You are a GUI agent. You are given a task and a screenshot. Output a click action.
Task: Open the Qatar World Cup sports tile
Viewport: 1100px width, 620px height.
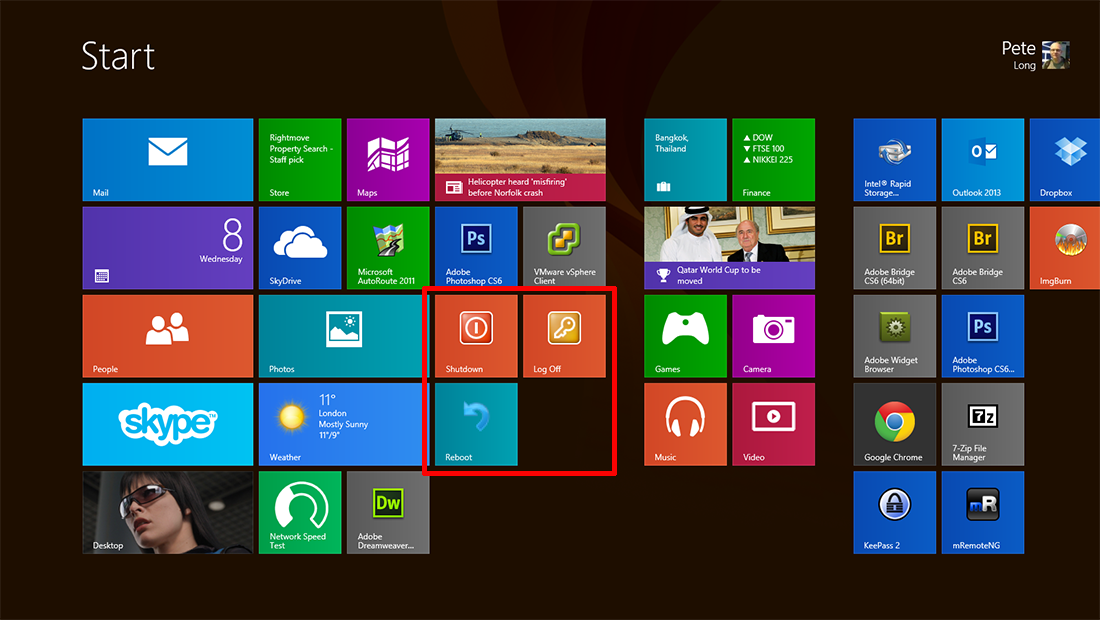click(x=730, y=248)
